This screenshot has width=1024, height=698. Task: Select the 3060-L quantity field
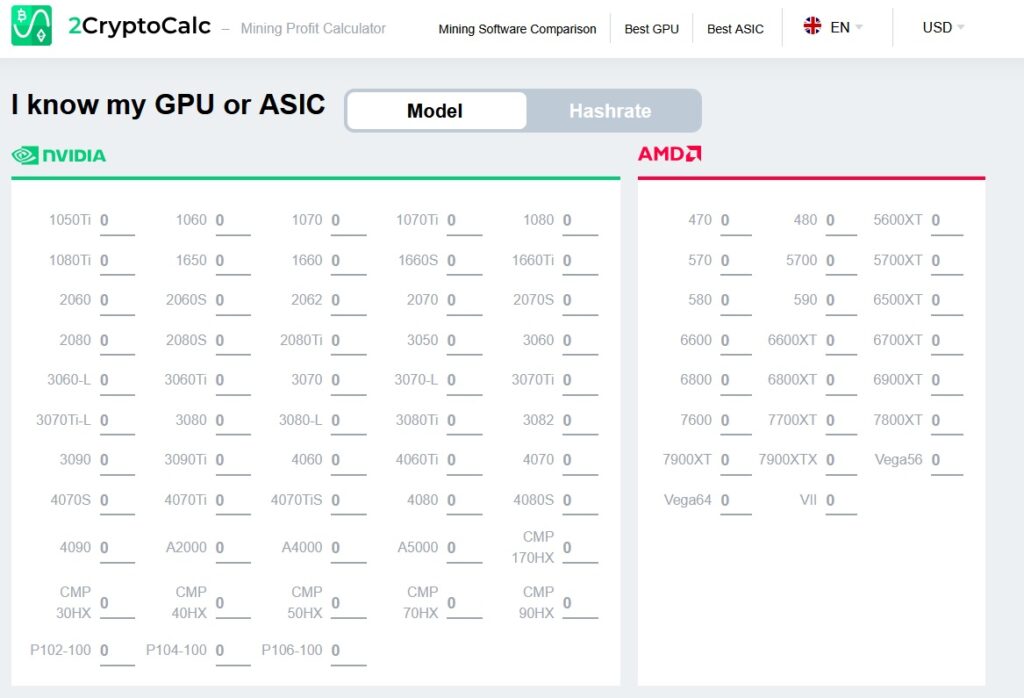coord(117,381)
